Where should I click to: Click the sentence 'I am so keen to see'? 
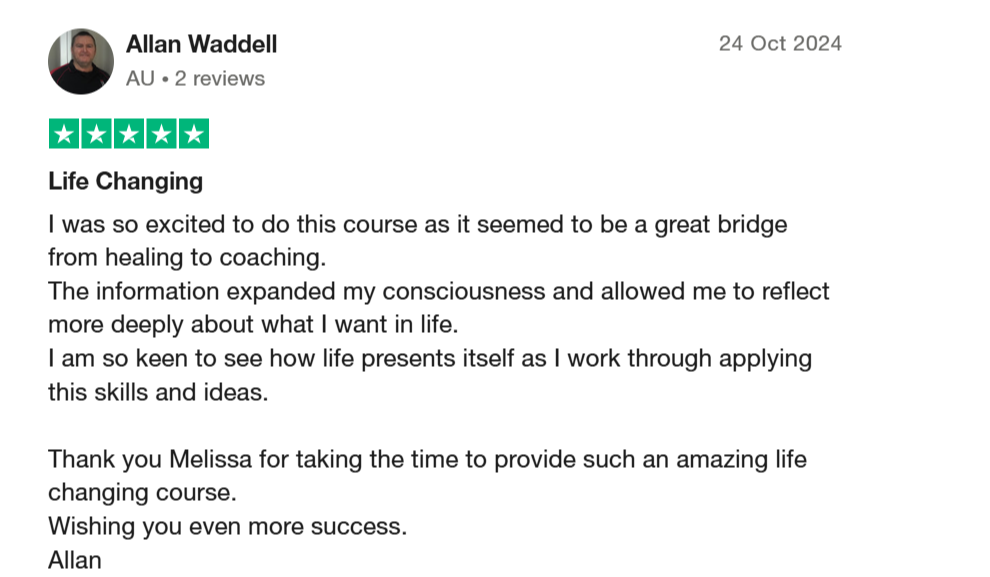430,359
